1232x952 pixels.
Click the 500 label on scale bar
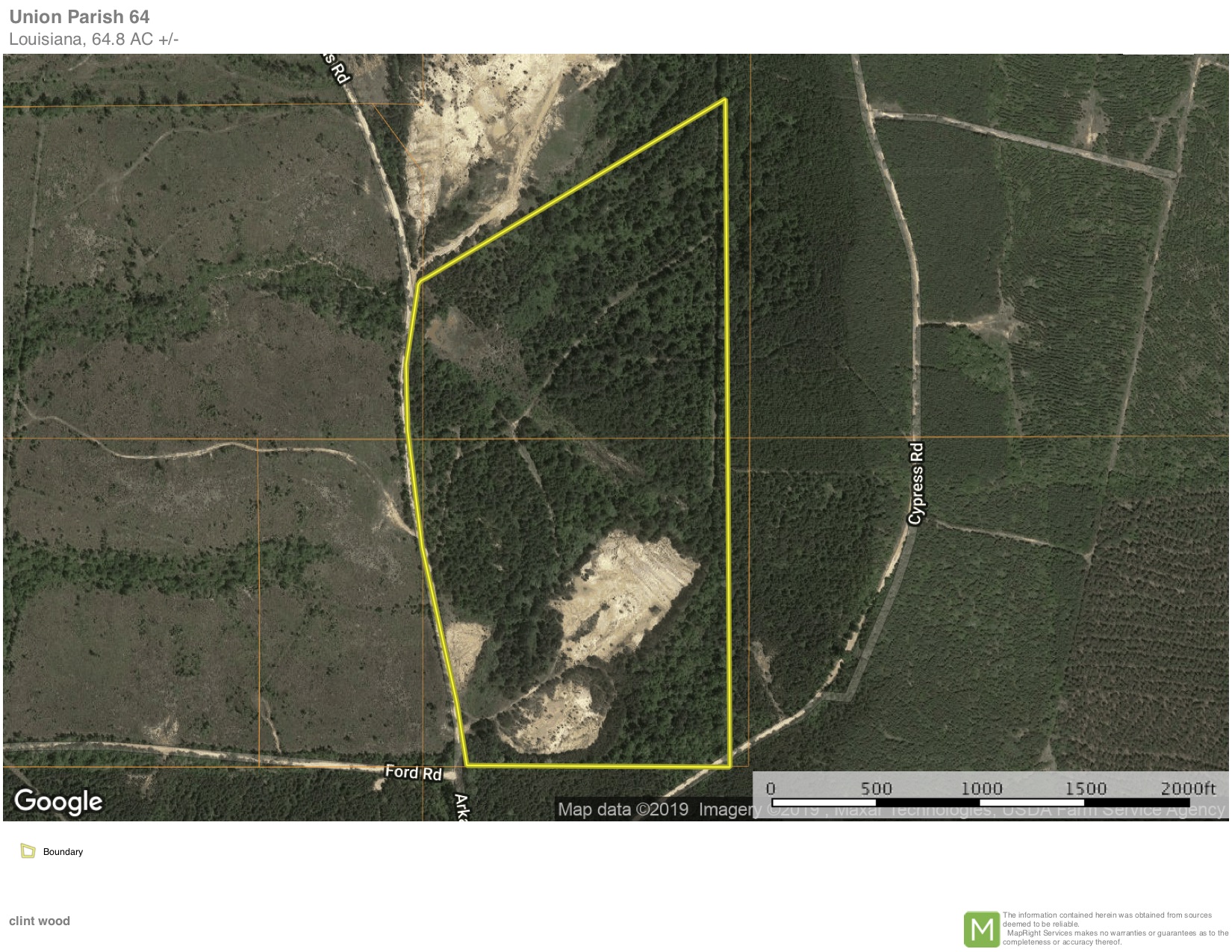click(876, 788)
